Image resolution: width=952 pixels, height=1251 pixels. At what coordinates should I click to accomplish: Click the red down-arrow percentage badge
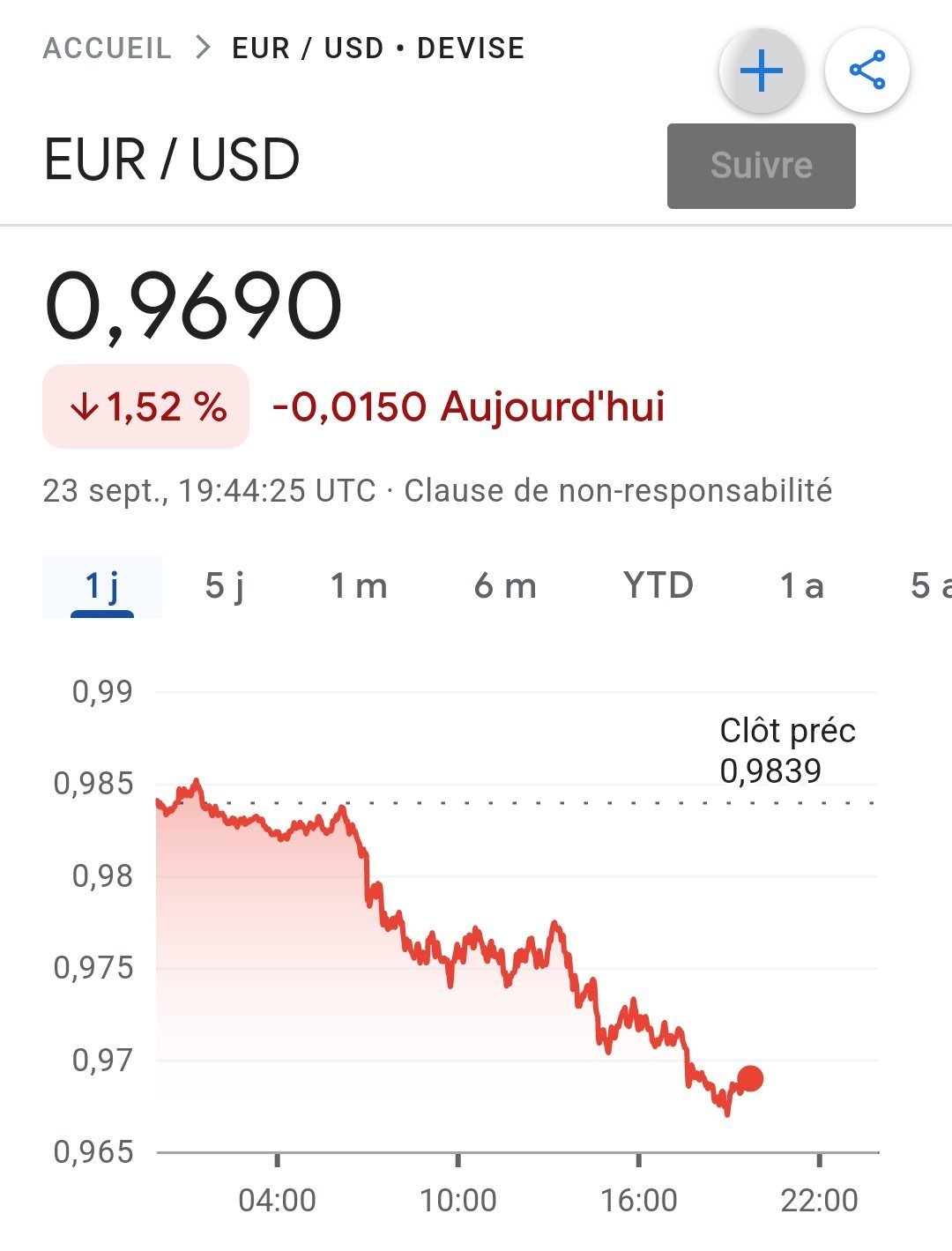(146, 406)
